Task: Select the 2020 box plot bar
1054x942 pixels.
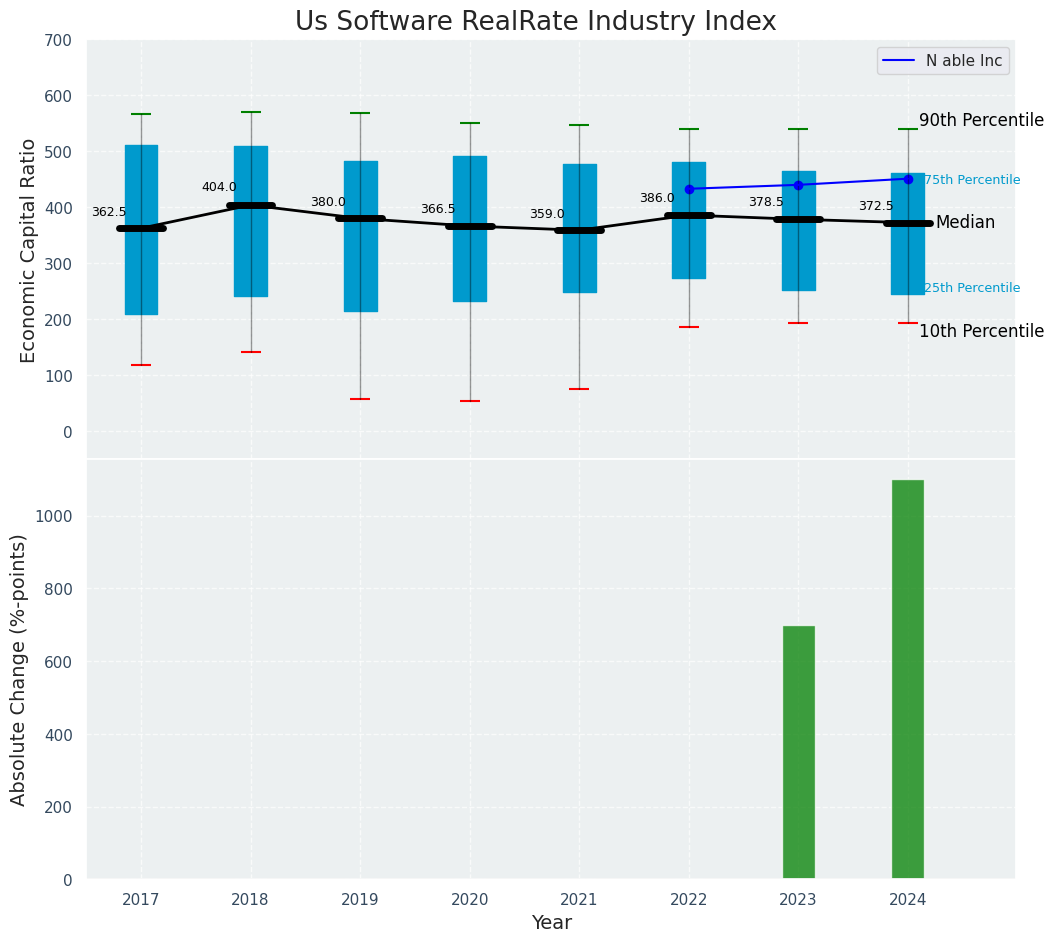Action: click(470, 229)
